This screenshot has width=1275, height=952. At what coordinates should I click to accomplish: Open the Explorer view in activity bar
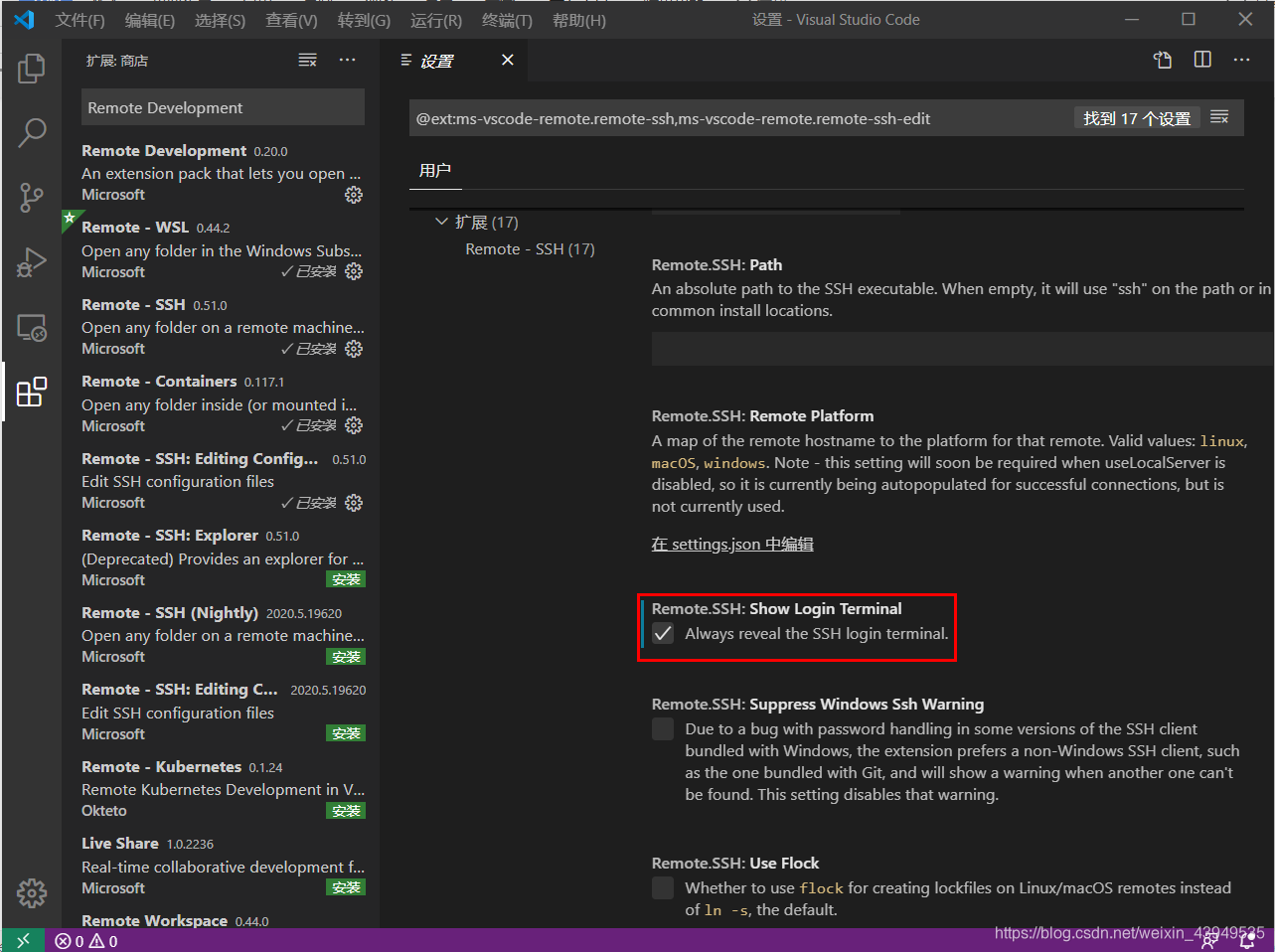32,68
